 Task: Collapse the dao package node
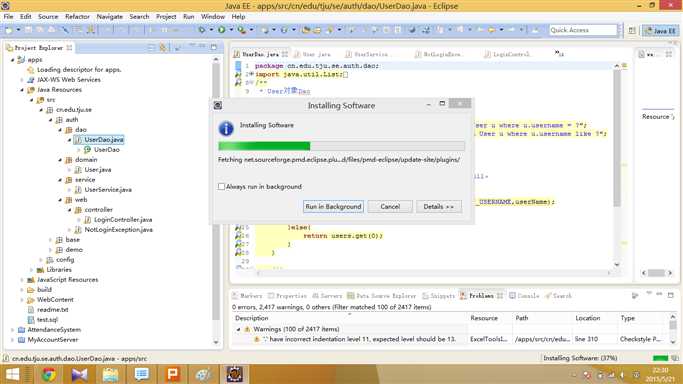pyautogui.click(x=60, y=130)
